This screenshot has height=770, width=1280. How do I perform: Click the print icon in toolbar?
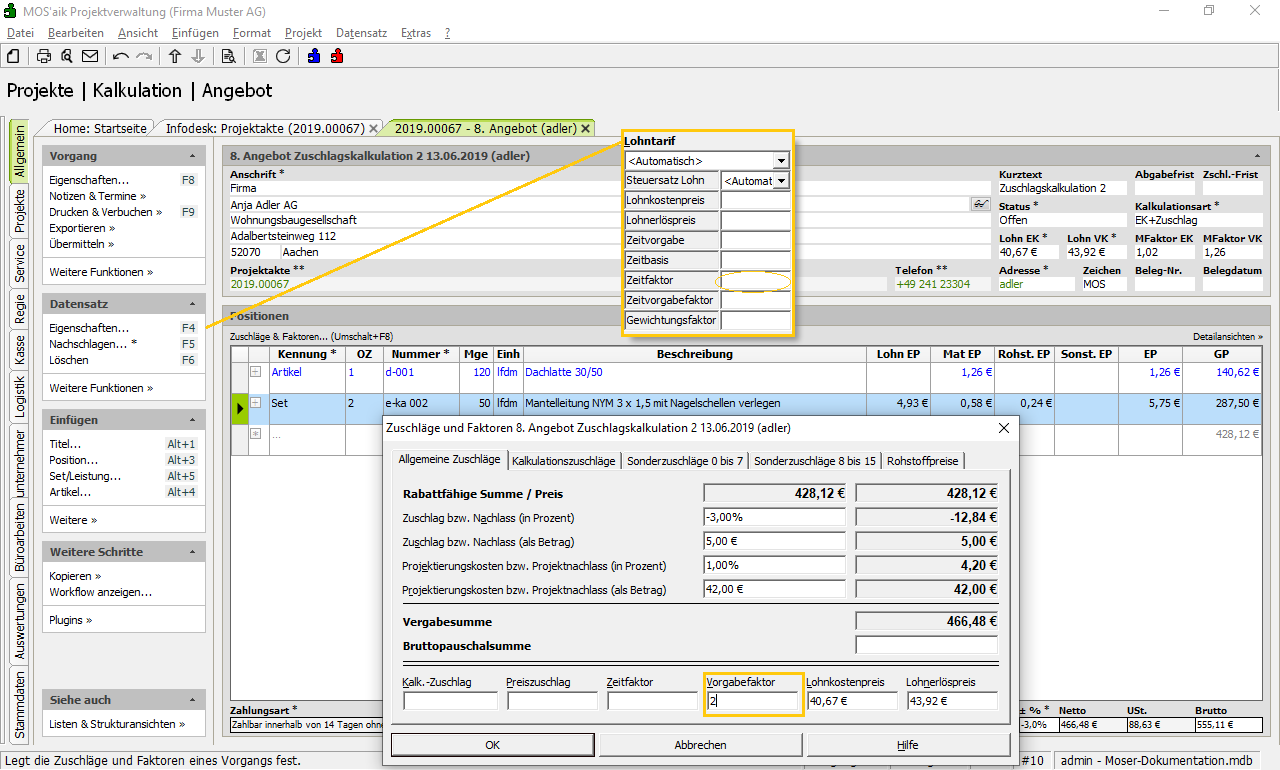coord(44,56)
